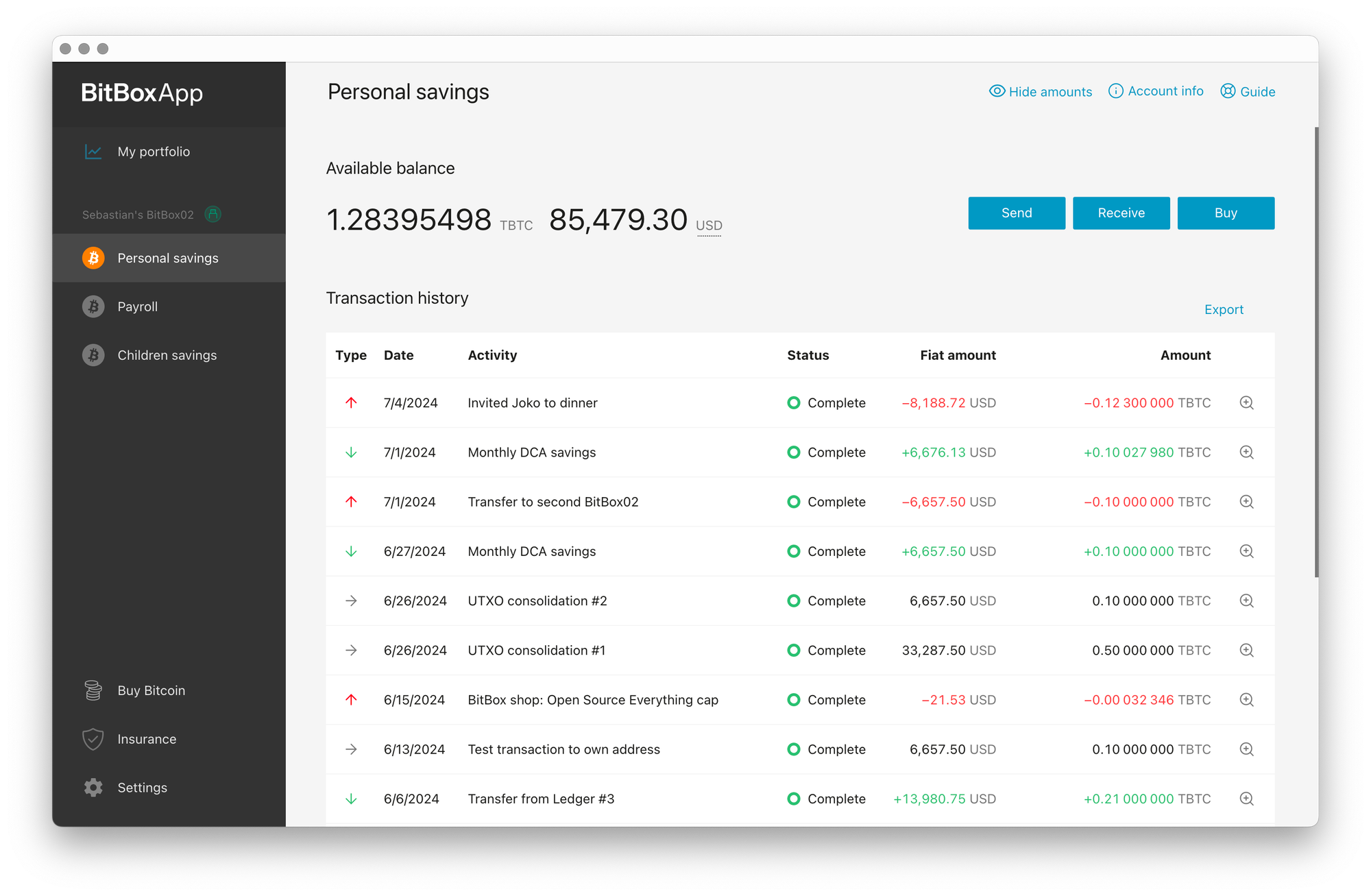Click the Bitcoin icon next to Children savings
The height and width of the screenshot is (896, 1371).
click(93, 355)
